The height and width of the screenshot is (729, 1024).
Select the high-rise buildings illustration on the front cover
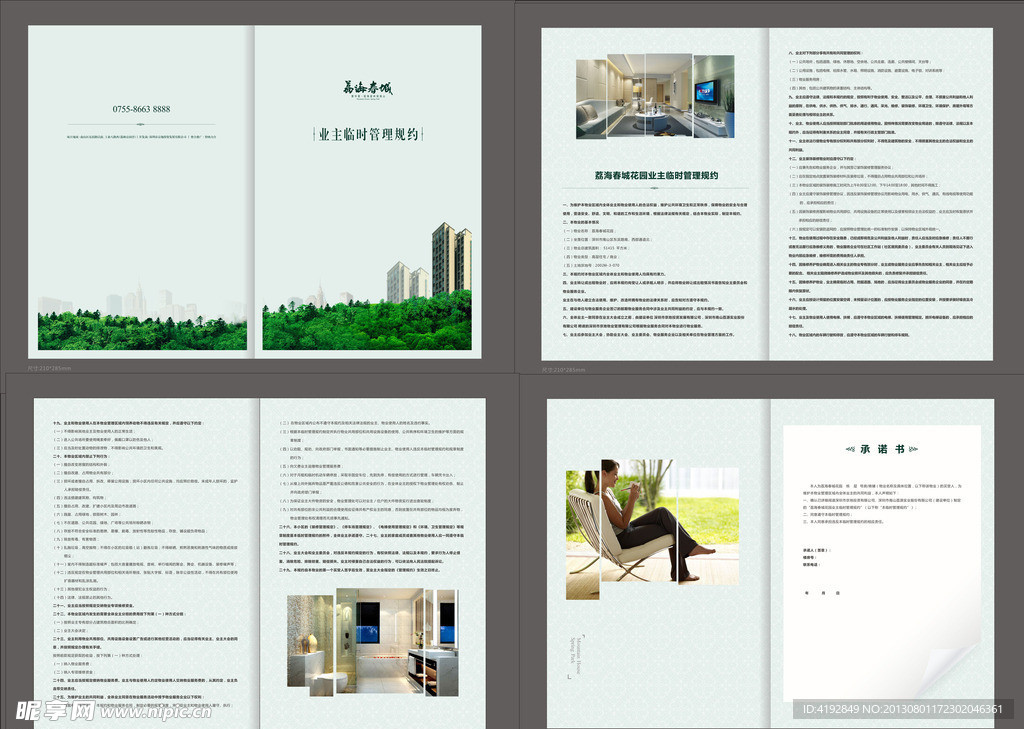429,263
